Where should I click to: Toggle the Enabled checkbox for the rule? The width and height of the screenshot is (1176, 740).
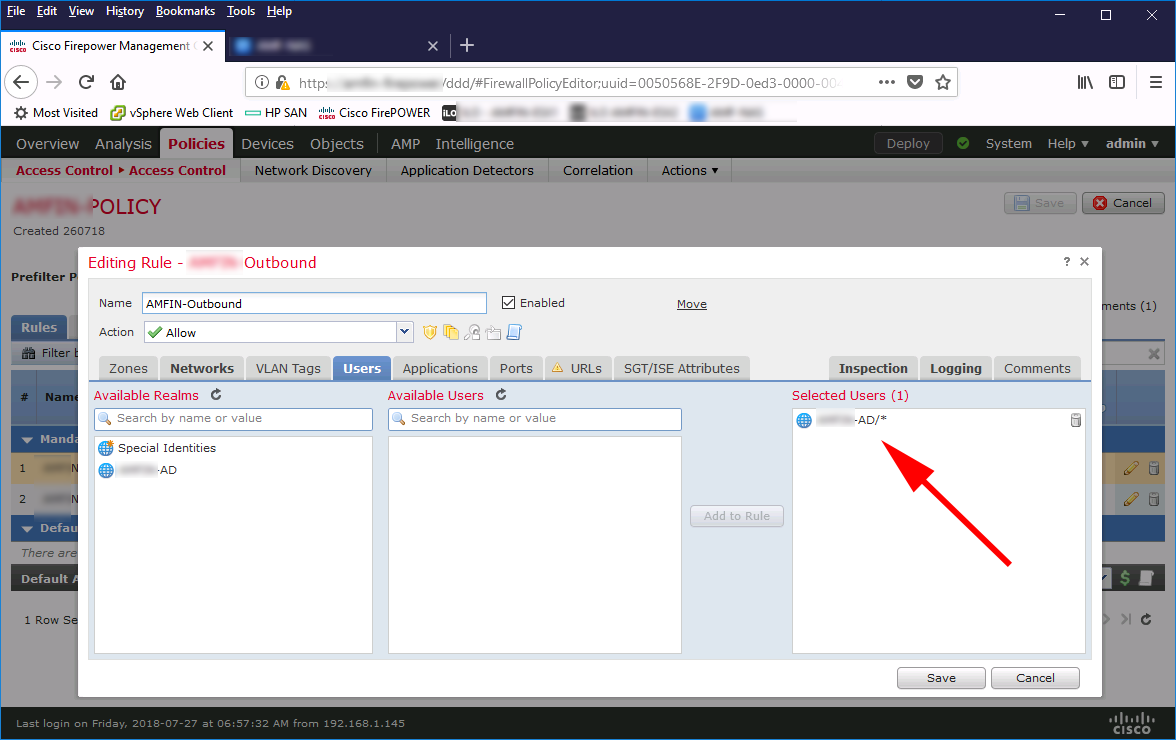pyautogui.click(x=508, y=302)
